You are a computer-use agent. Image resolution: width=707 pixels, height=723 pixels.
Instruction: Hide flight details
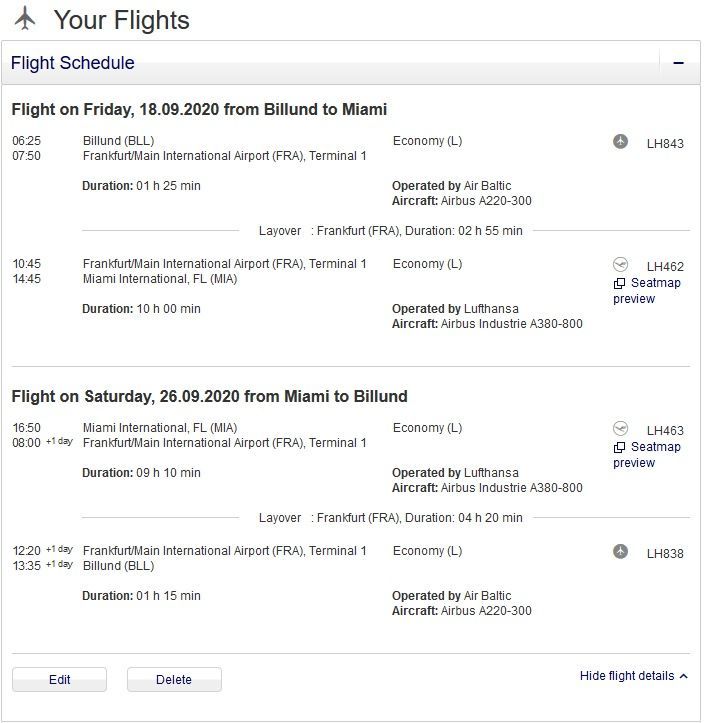coord(627,676)
